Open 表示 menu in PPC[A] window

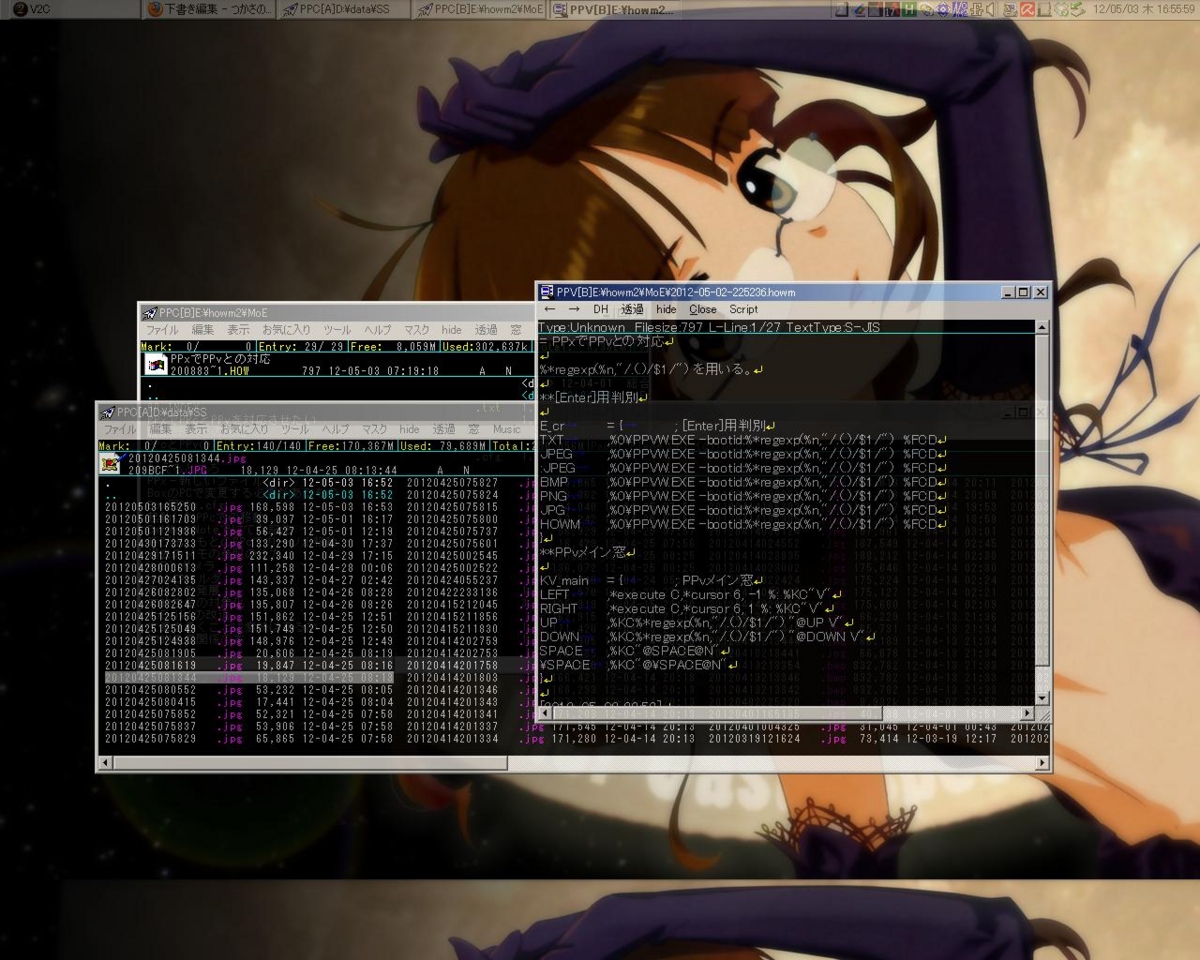[x=196, y=429]
